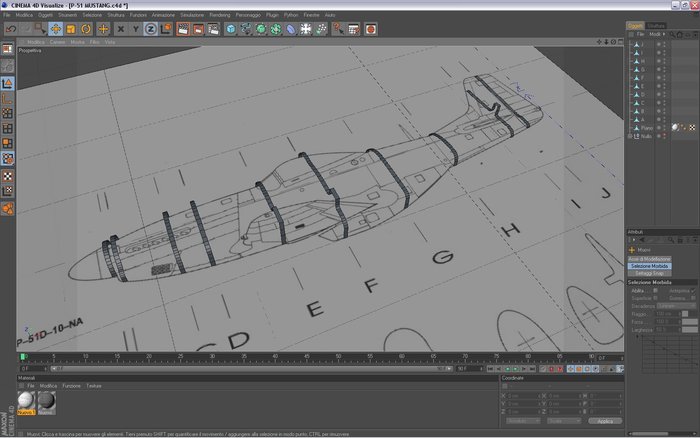Open the Rendering menu
The height and width of the screenshot is (438, 700).
pos(220,15)
